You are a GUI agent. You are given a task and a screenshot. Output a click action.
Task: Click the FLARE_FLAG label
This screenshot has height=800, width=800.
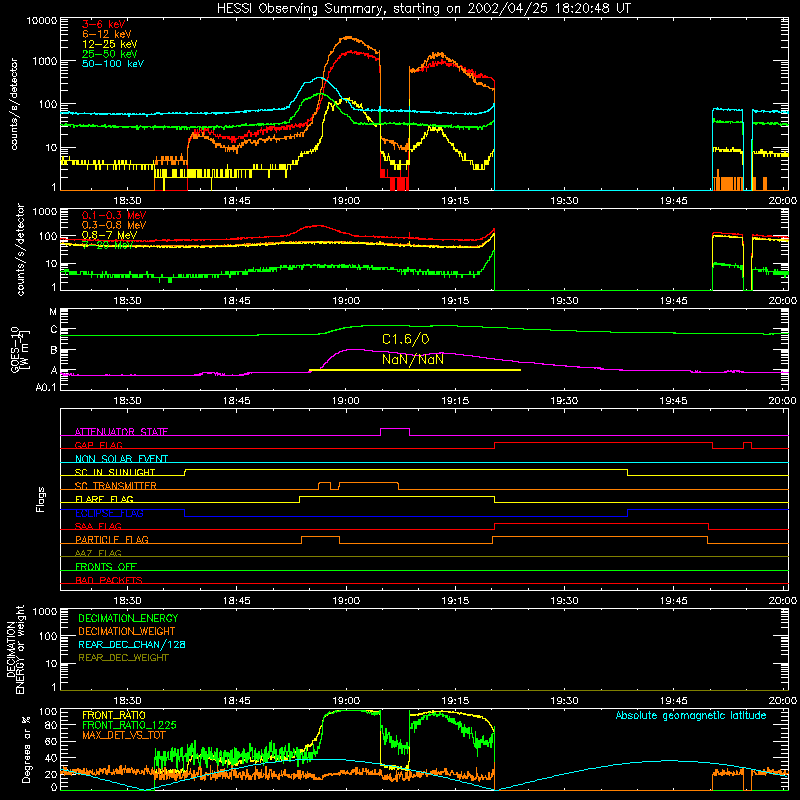point(104,499)
